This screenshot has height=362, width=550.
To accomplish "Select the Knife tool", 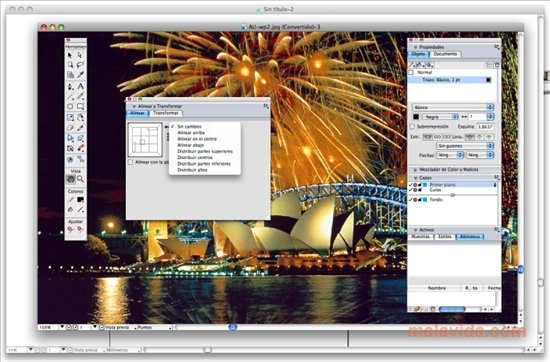I will pos(80,128).
